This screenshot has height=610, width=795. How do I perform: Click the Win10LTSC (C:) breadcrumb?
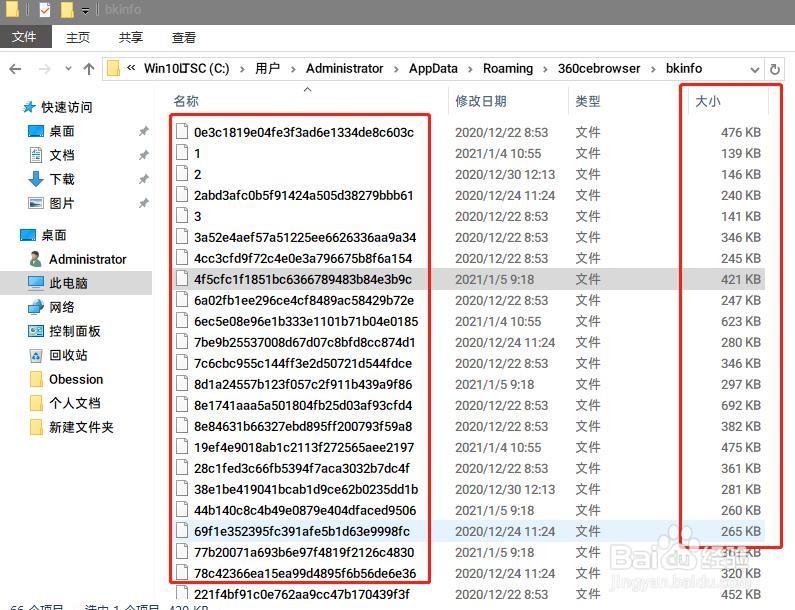186,68
